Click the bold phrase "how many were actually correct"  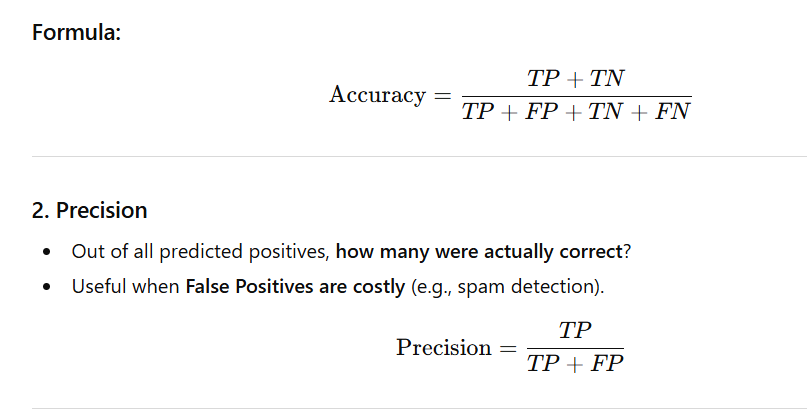pos(478,251)
